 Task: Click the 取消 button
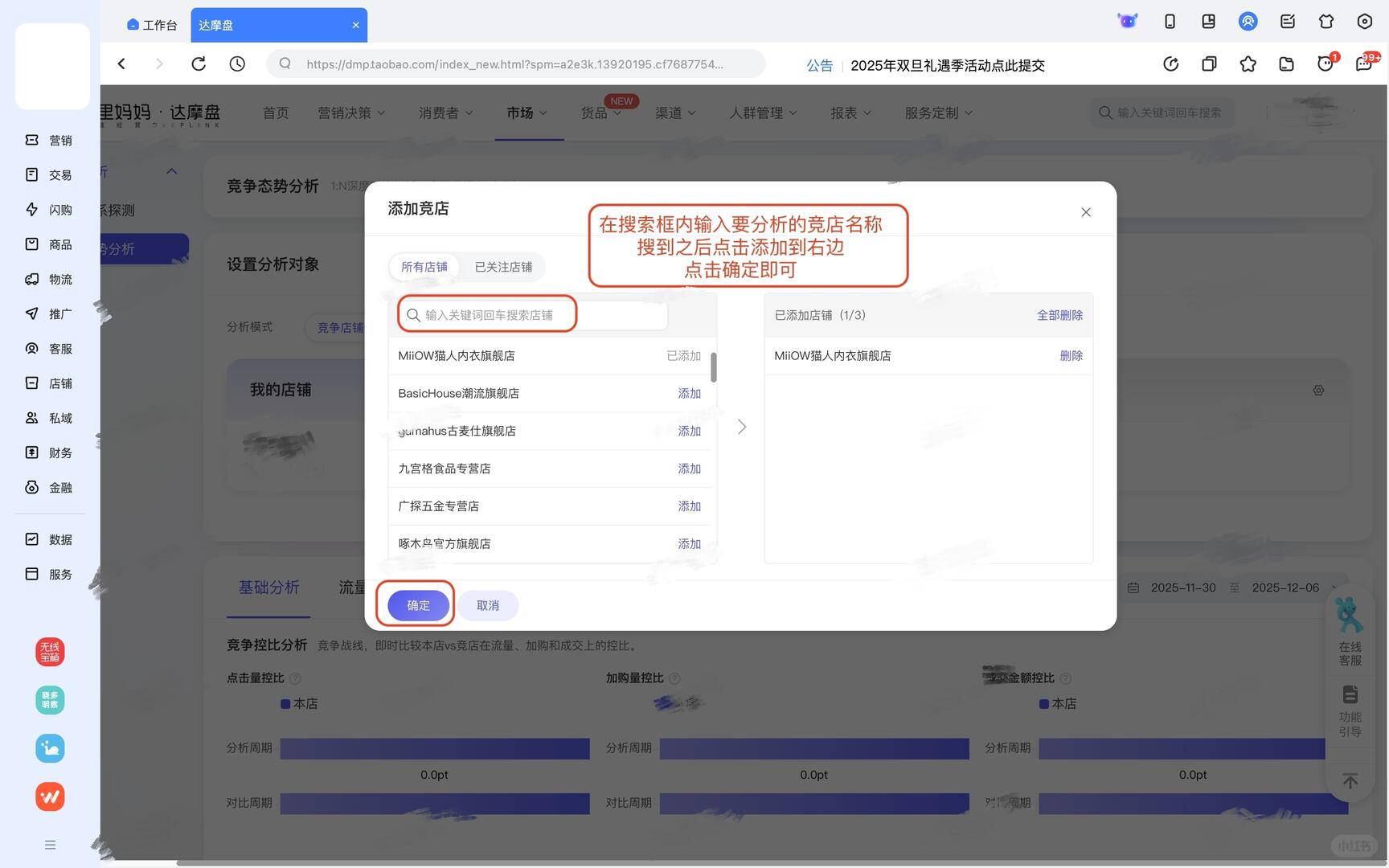[488, 605]
